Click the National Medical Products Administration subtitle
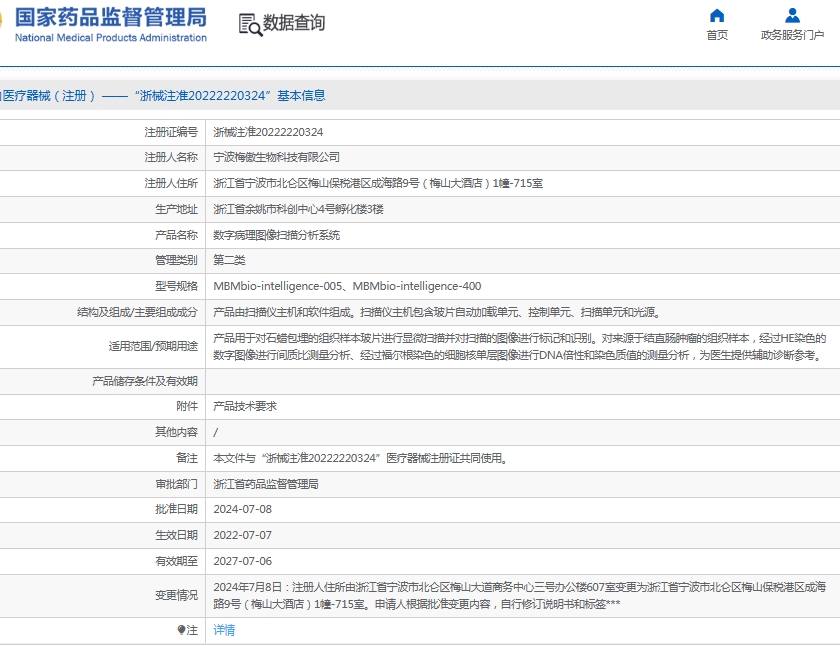This screenshot has width=840, height=650. click(111, 38)
